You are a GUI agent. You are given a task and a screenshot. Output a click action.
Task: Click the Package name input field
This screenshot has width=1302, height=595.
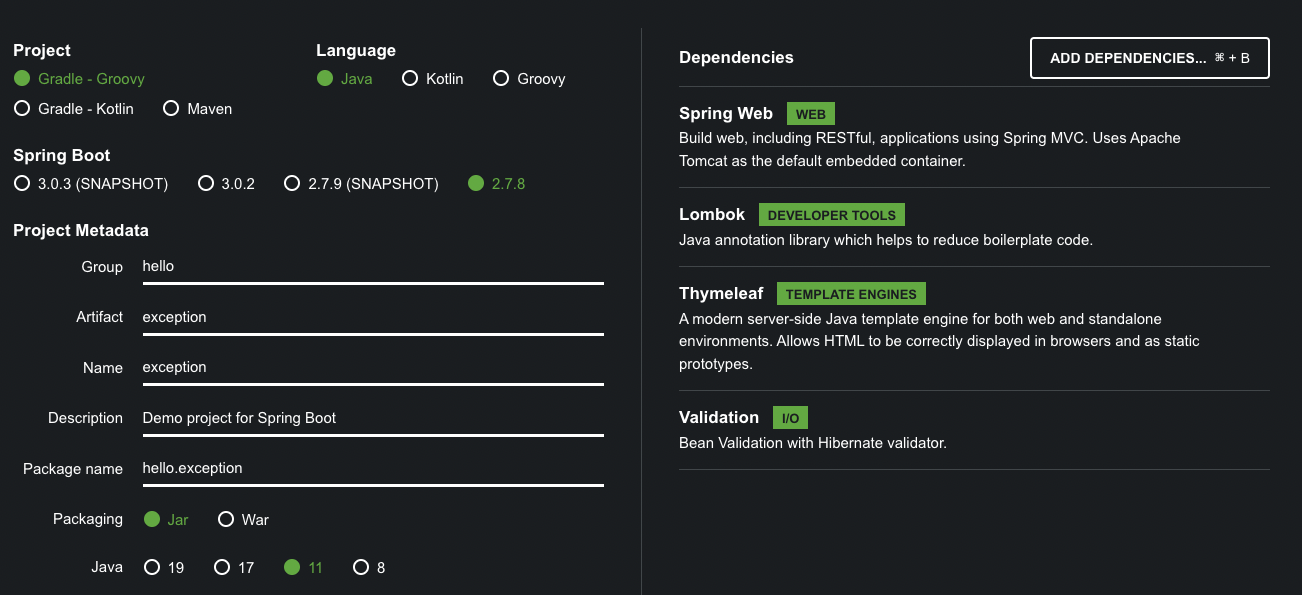(x=373, y=468)
